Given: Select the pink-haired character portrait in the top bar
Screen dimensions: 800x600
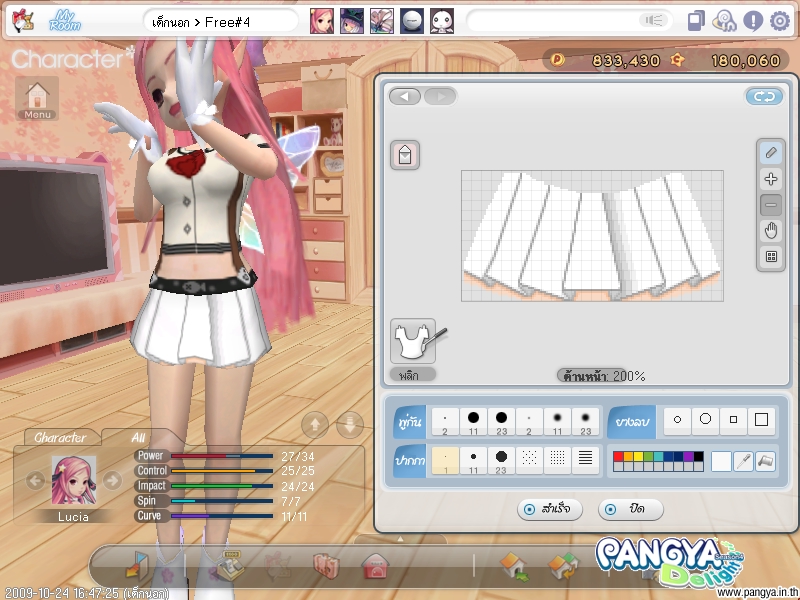Looking at the screenshot, I should [322, 21].
